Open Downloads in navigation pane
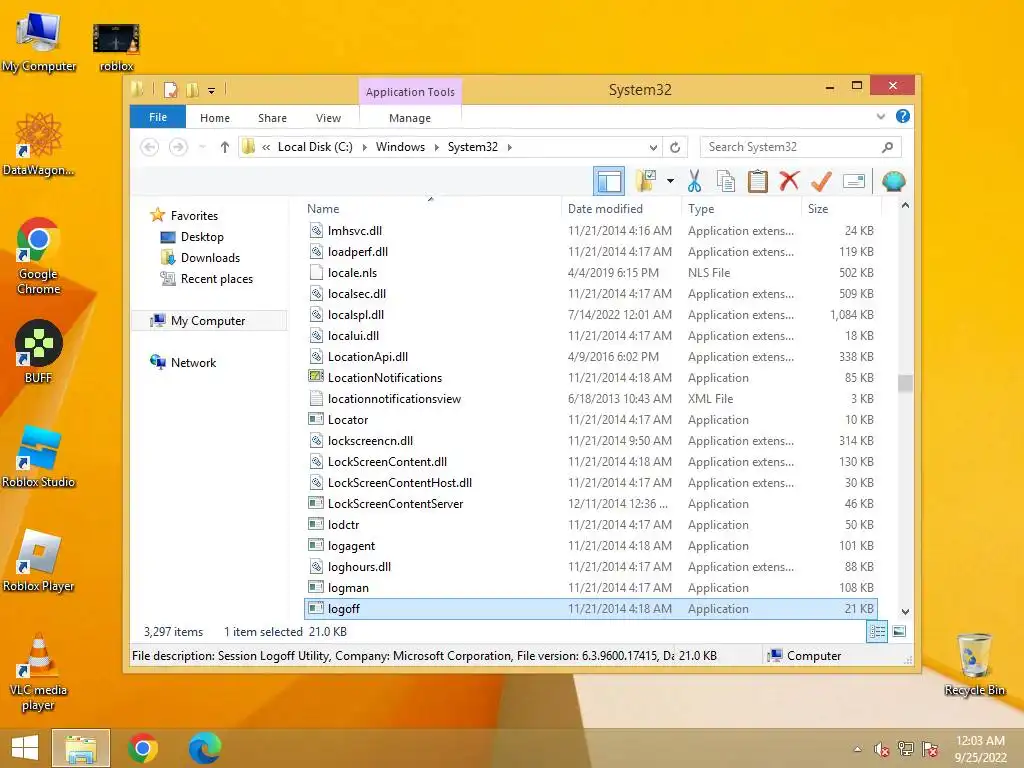1024x768 pixels. point(210,257)
